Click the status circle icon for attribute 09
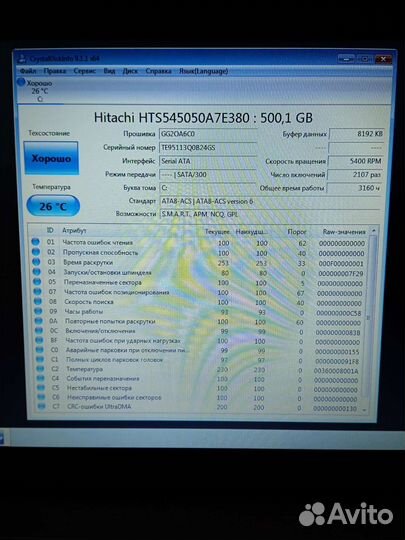The width and height of the screenshot is (405, 540). coord(39,311)
